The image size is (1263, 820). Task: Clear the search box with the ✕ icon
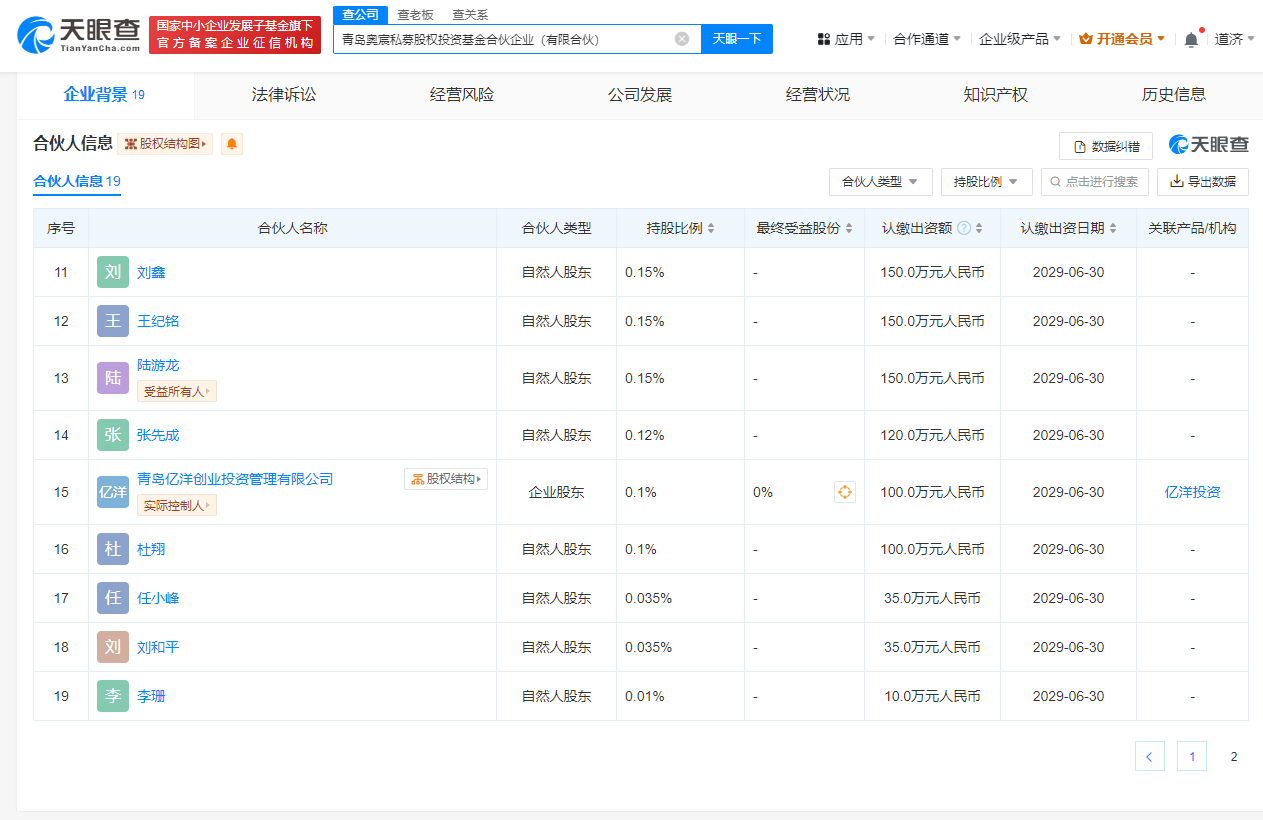point(683,38)
